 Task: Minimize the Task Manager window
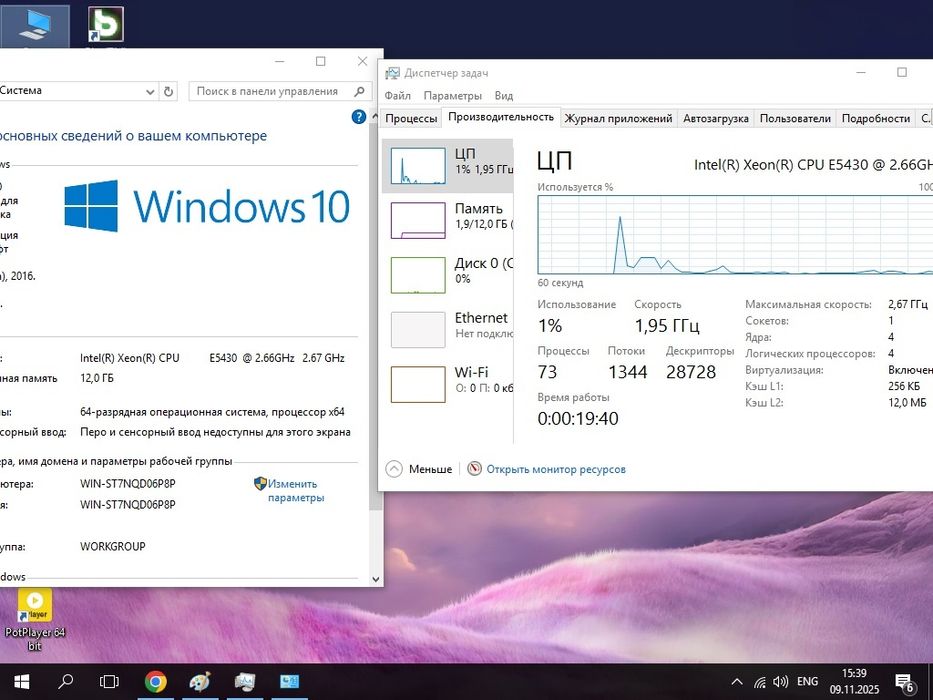861,73
